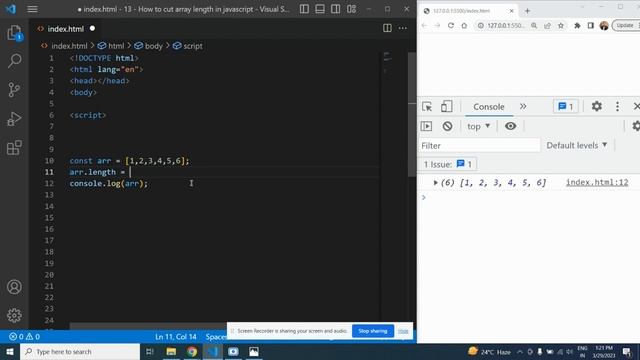Reload the page in Chrome
This screenshot has height=360, width=640.
click(x=451, y=25)
